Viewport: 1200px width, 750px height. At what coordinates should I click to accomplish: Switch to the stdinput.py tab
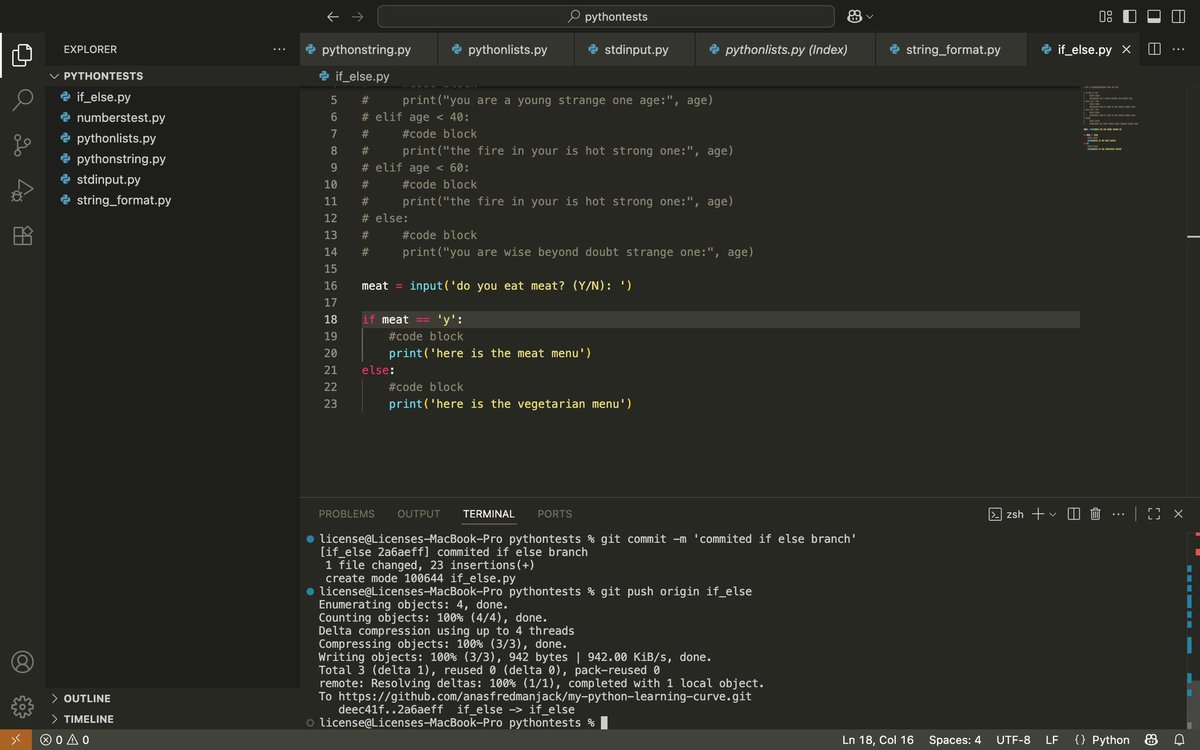click(636, 49)
